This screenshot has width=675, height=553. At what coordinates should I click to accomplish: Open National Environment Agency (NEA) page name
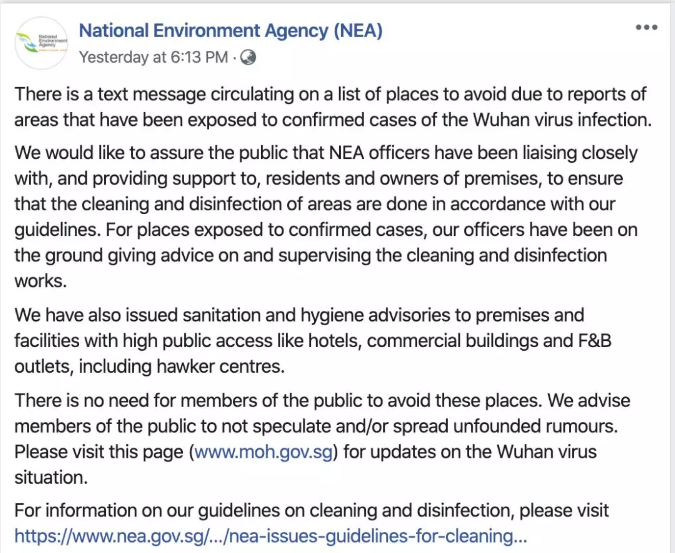tap(230, 31)
